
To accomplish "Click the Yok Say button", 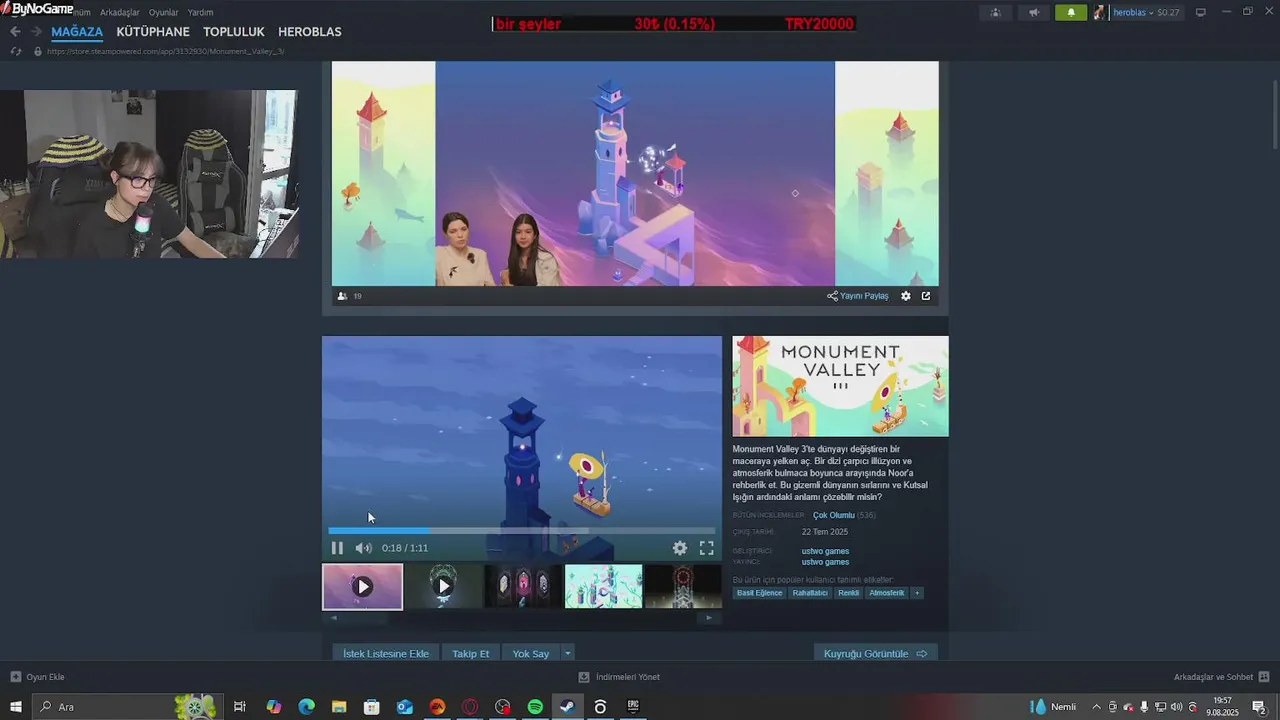I will point(530,654).
